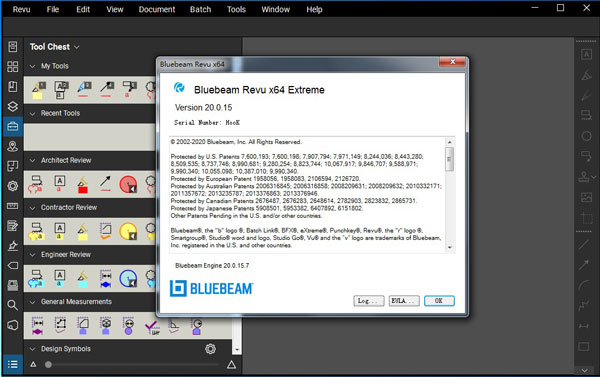The height and width of the screenshot is (377, 600).
Task: Select the Rectangle tool in right toolbar
Action: (x=584, y=346)
